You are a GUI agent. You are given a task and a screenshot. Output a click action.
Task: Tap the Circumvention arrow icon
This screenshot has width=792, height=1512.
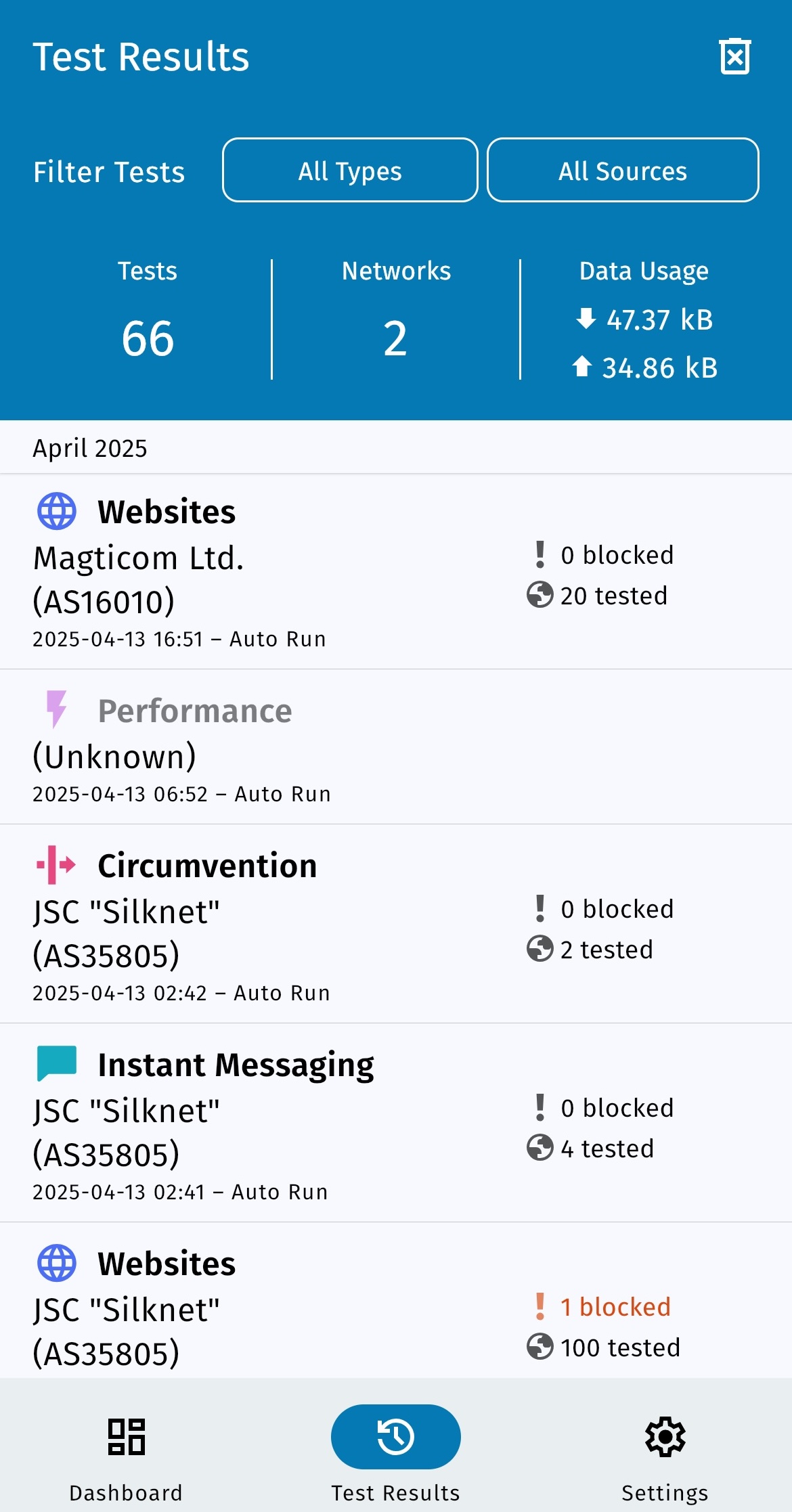click(x=57, y=865)
